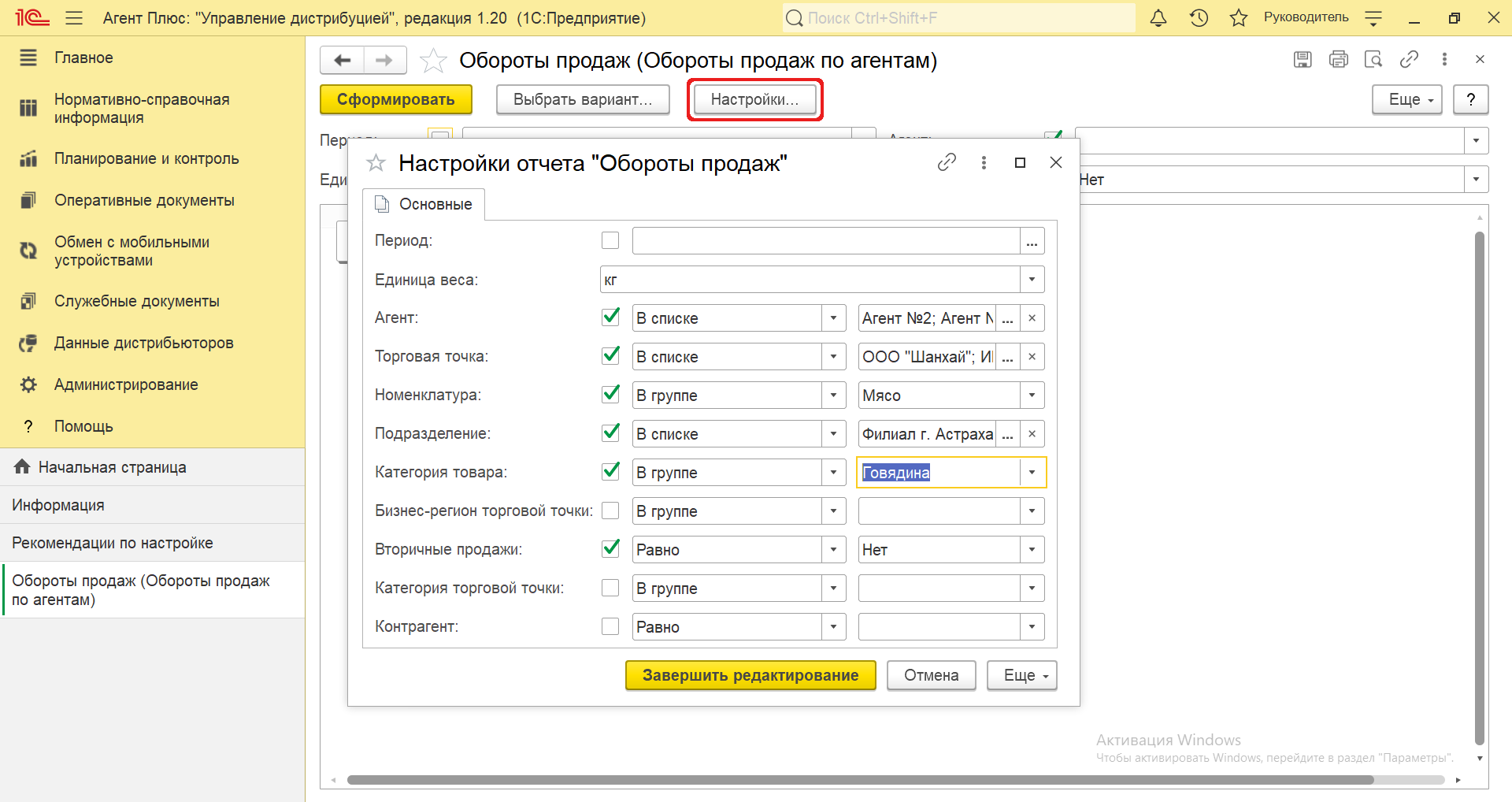1512x802 pixels.
Task: Uncheck the Вторичные продажи checkbox
Action: (x=610, y=549)
